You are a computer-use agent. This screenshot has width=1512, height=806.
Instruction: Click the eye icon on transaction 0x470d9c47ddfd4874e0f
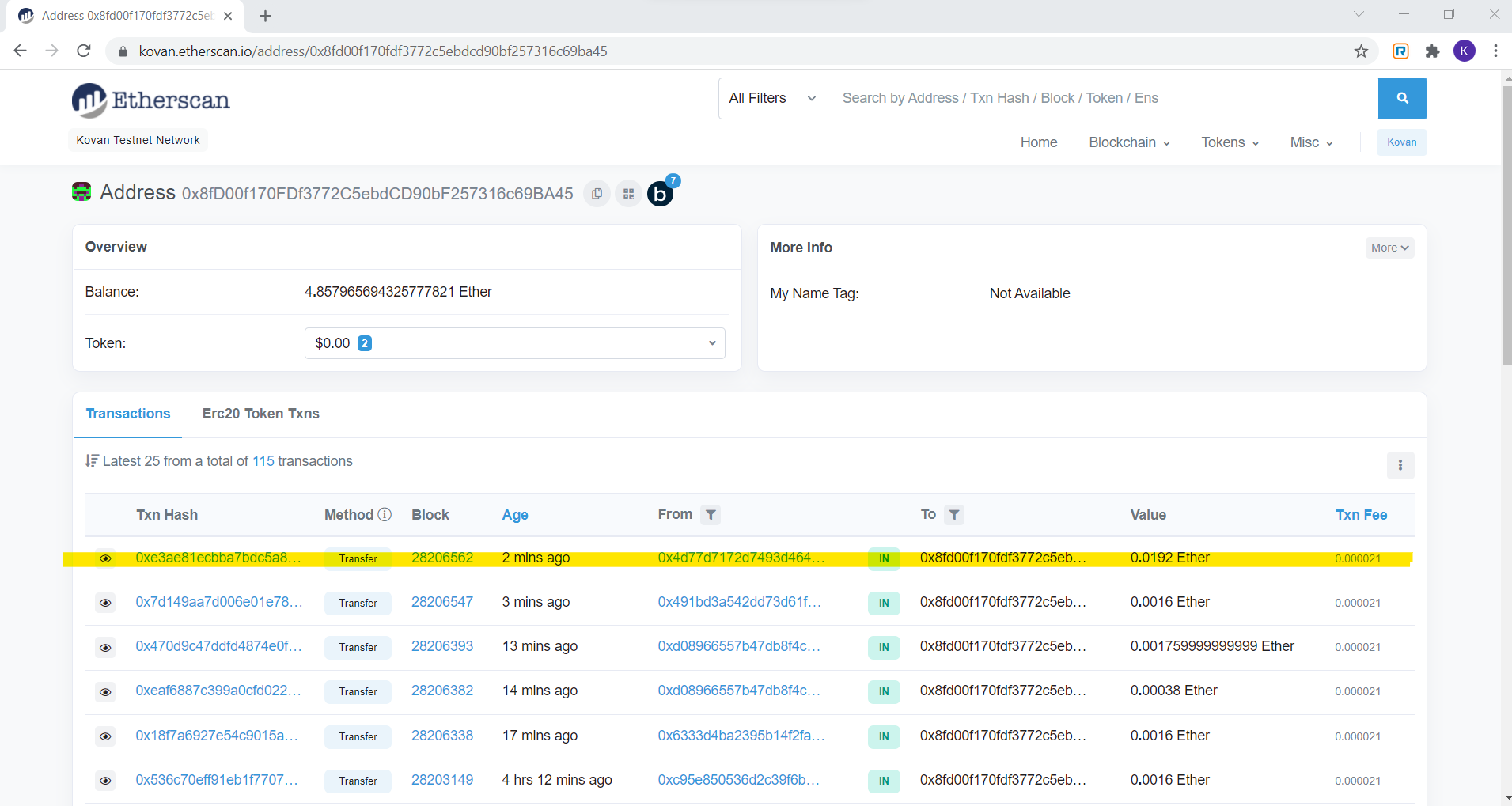click(105, 647)
